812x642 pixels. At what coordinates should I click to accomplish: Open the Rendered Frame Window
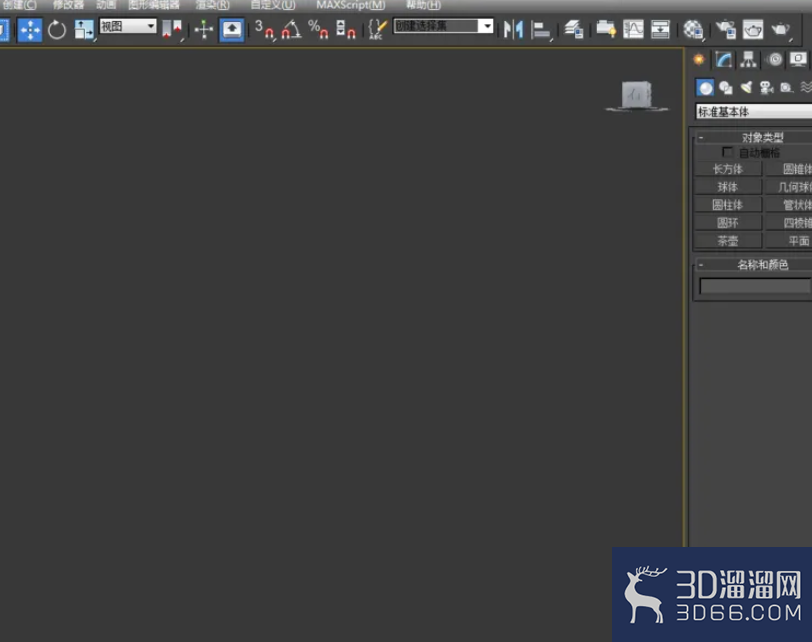(x=752, y=30)
